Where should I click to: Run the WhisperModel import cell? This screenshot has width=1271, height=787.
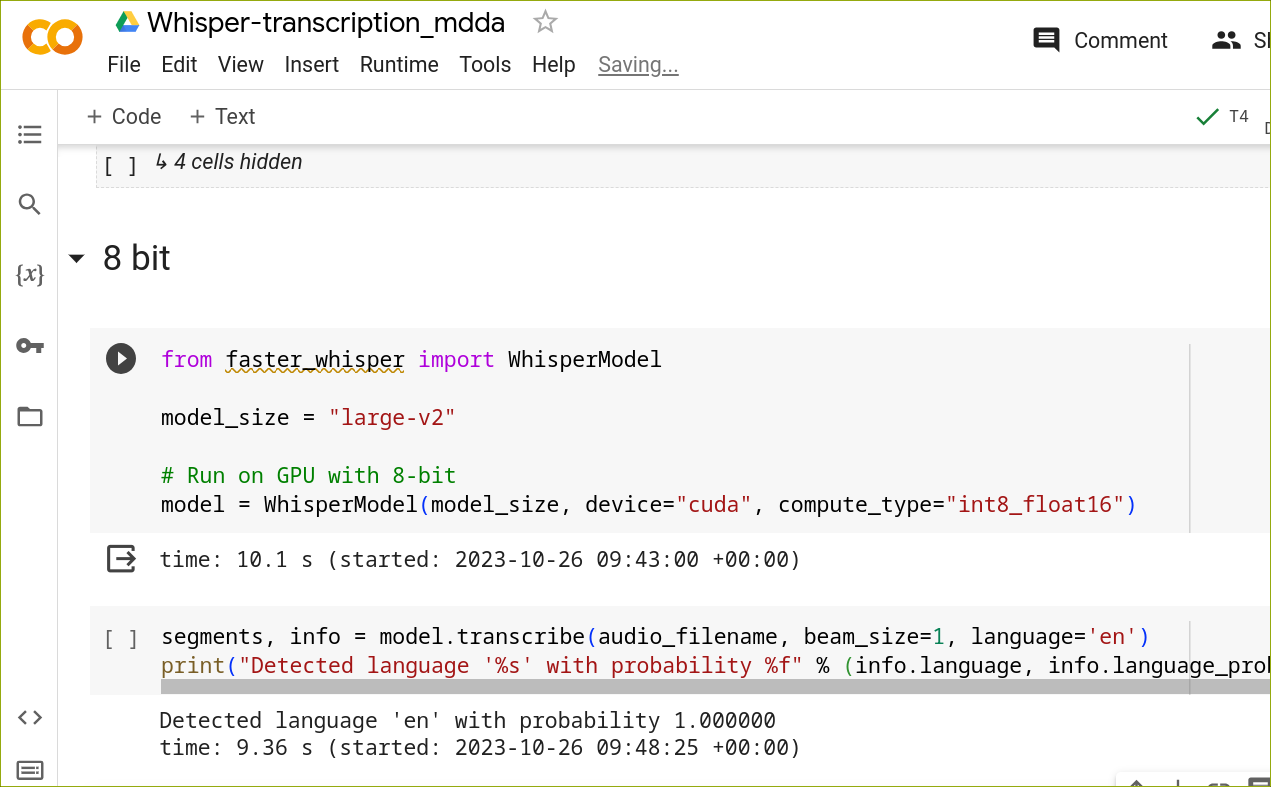tap(121, 359)
